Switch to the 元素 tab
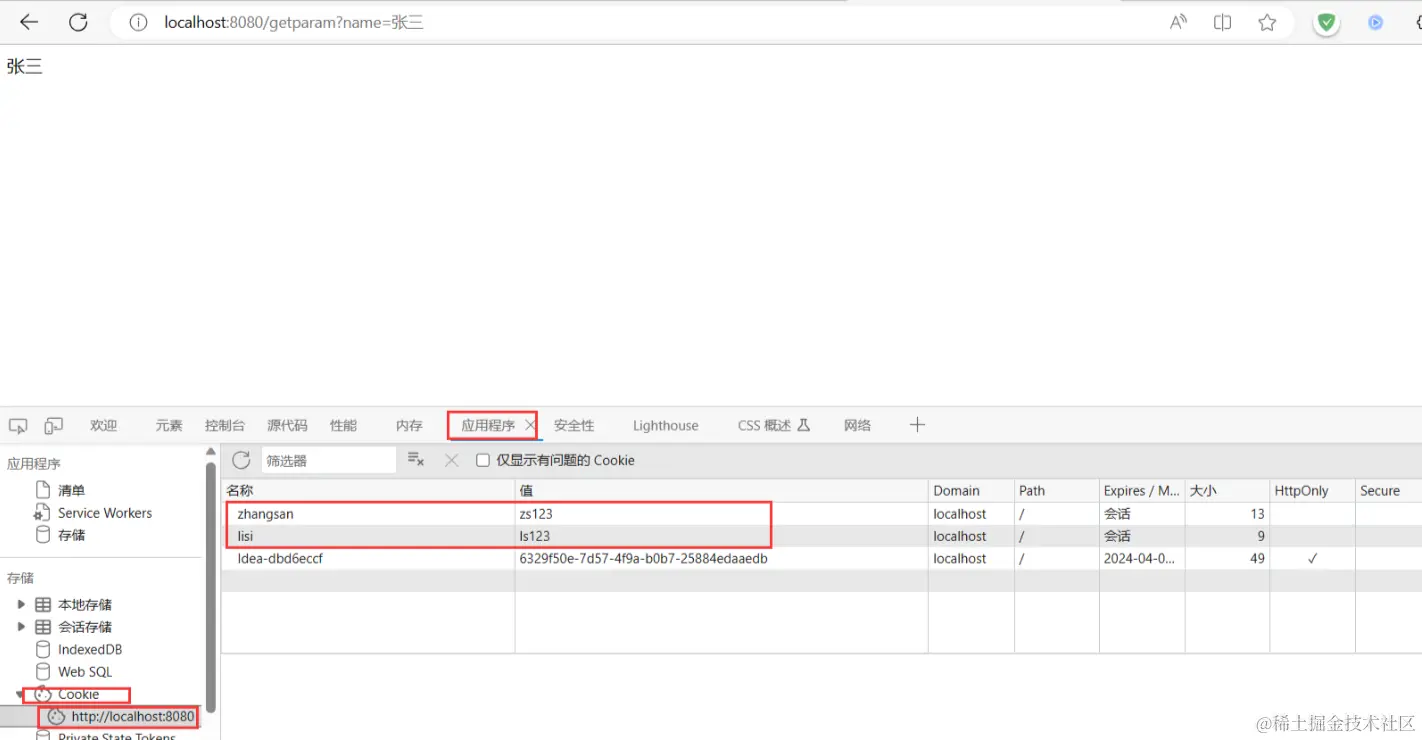Viewport: 1422px width, 740px height. pyautogui.click(x=169, y=425)
